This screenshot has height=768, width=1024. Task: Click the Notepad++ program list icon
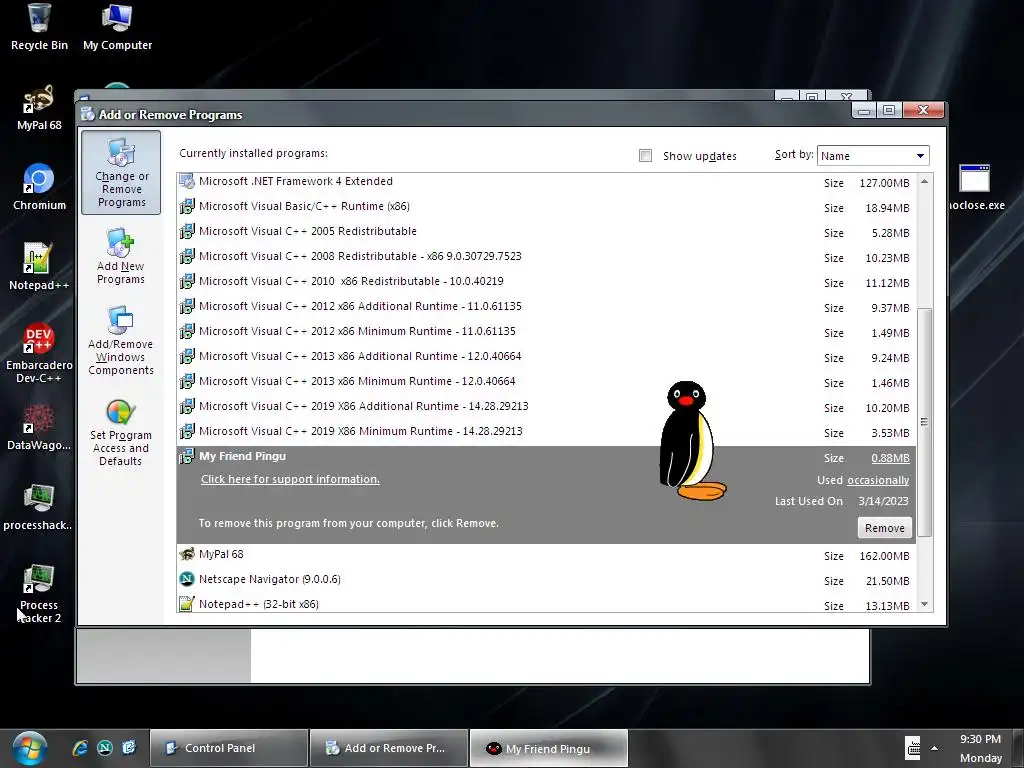click(187, 604)
